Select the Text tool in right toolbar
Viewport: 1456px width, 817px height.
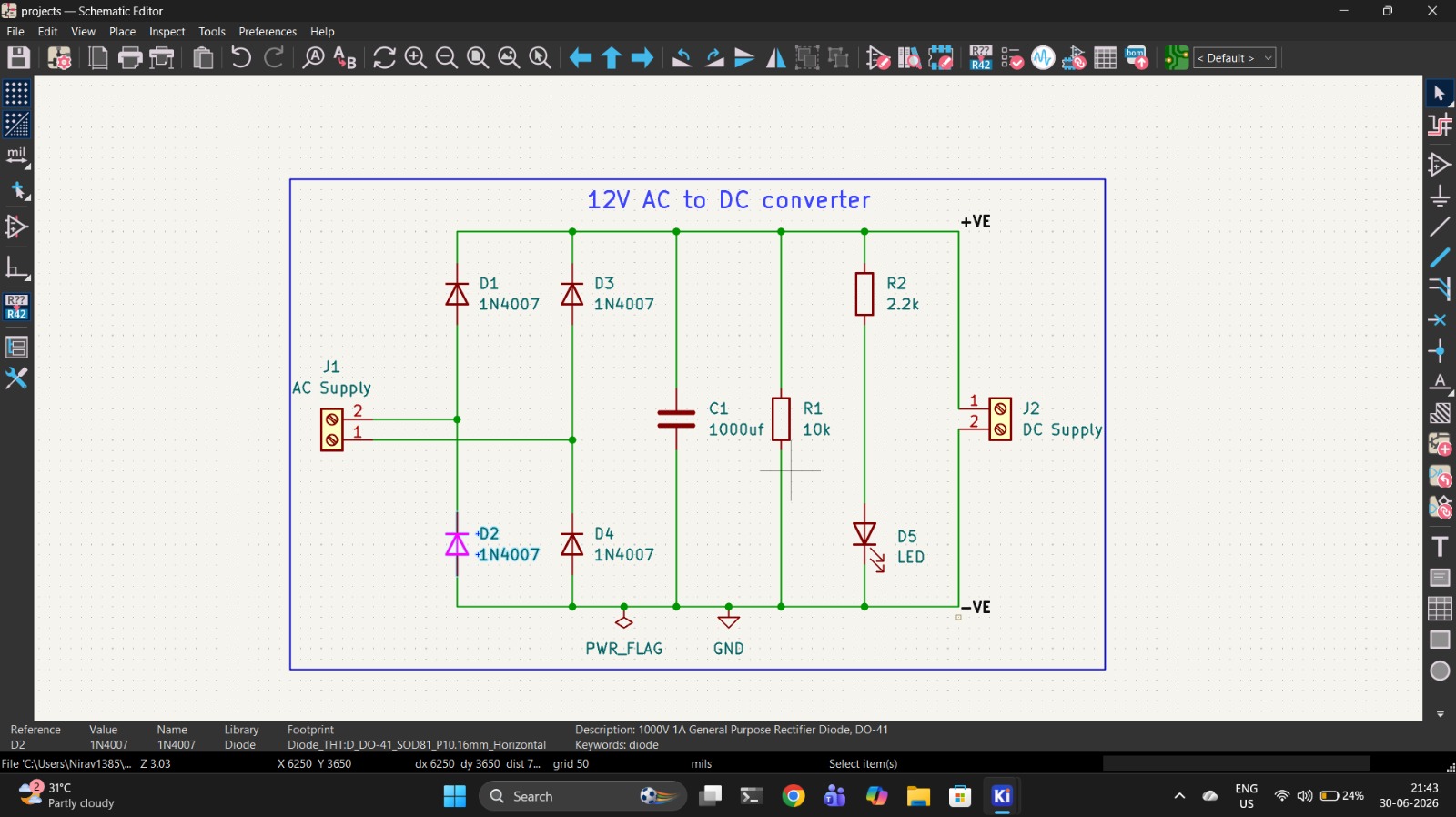[x=1440, y=546]
